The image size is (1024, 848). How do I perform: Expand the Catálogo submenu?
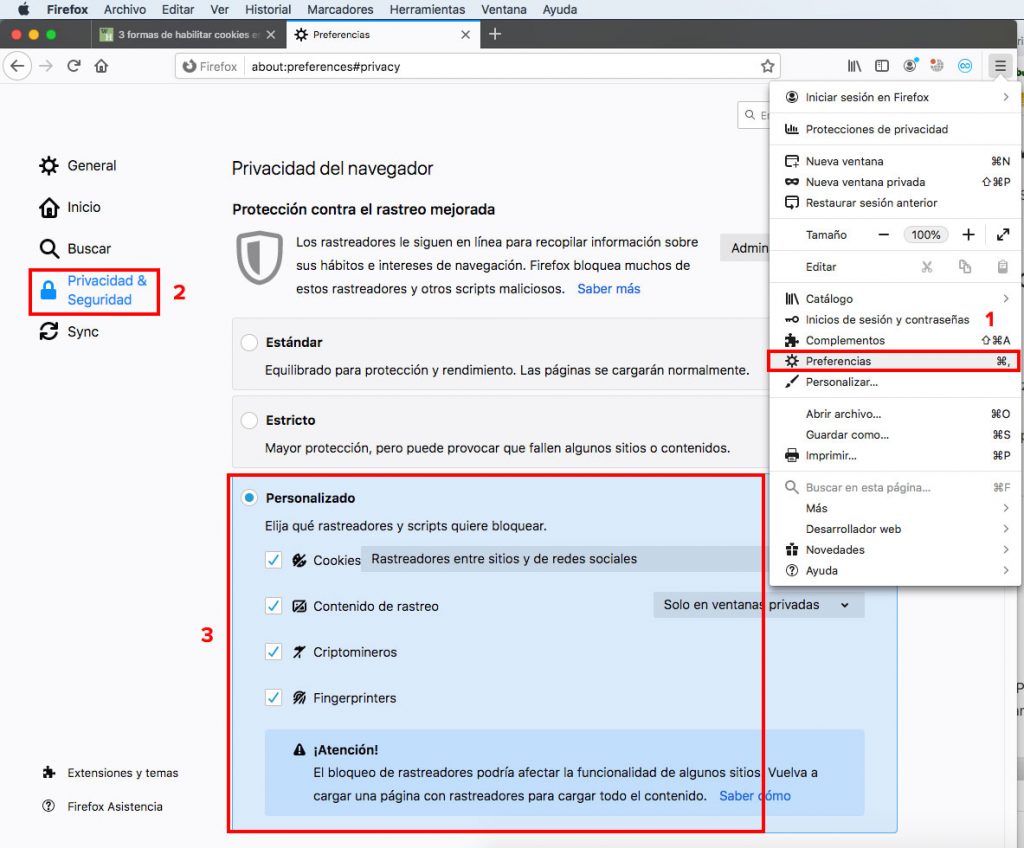[x=895, y=299]
